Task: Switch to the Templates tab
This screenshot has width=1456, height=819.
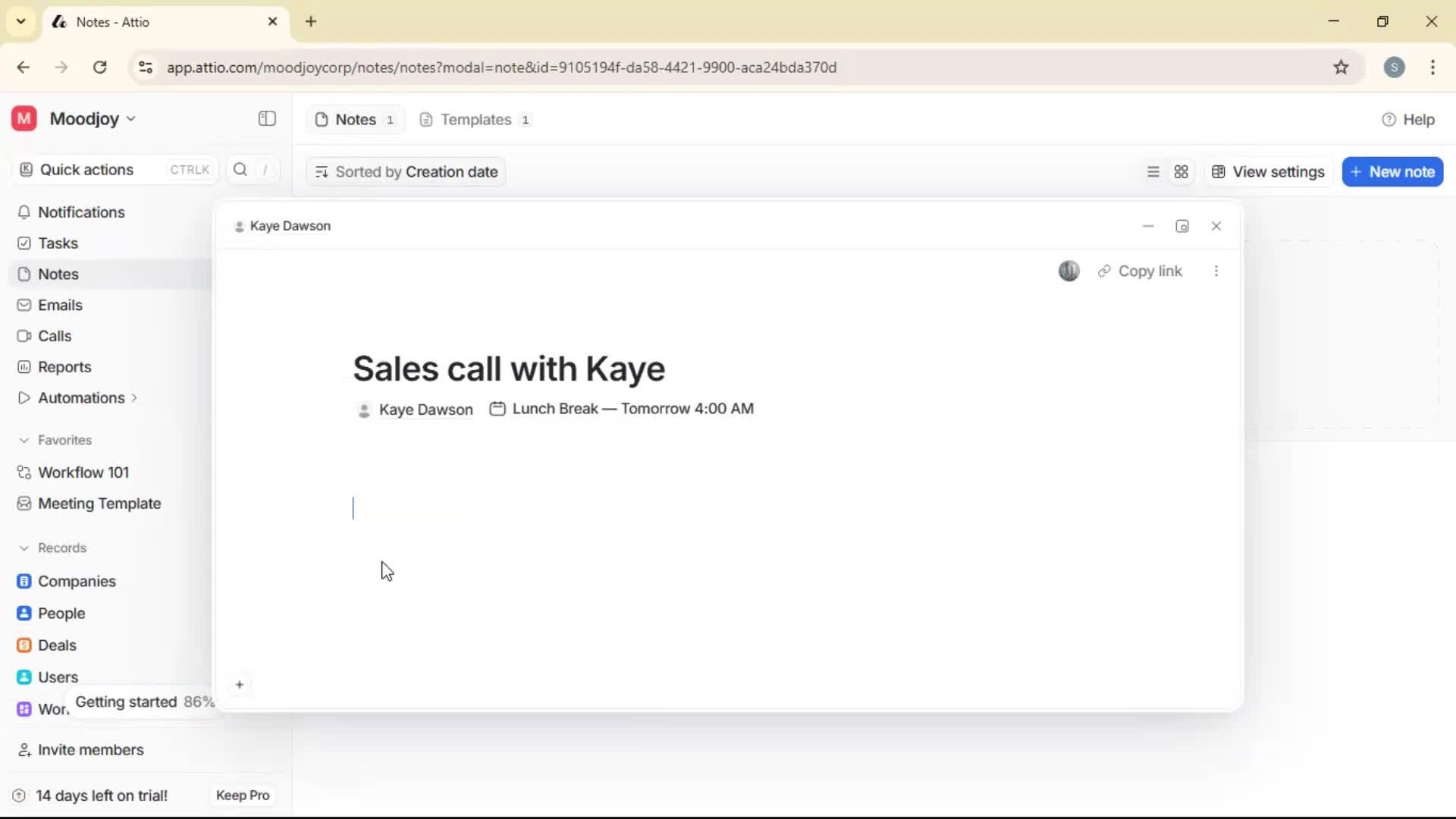Action: click(475, 119)
